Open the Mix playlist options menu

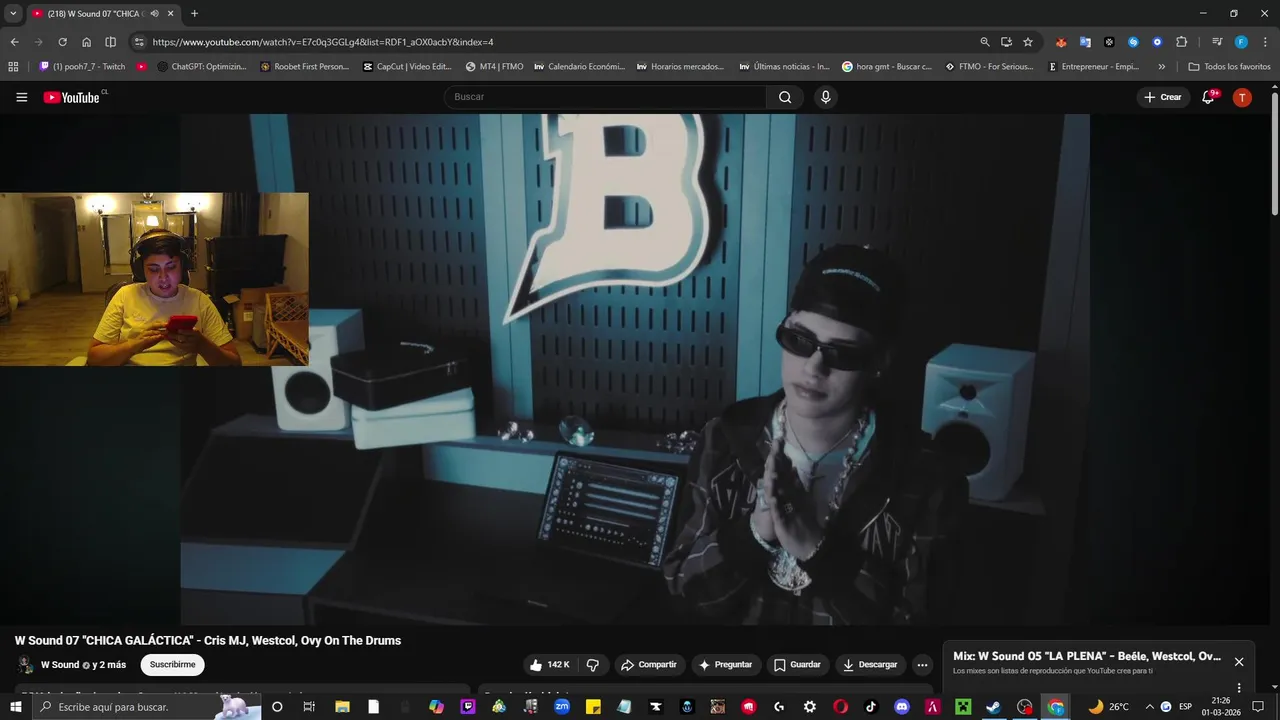tap(1239, 687)
